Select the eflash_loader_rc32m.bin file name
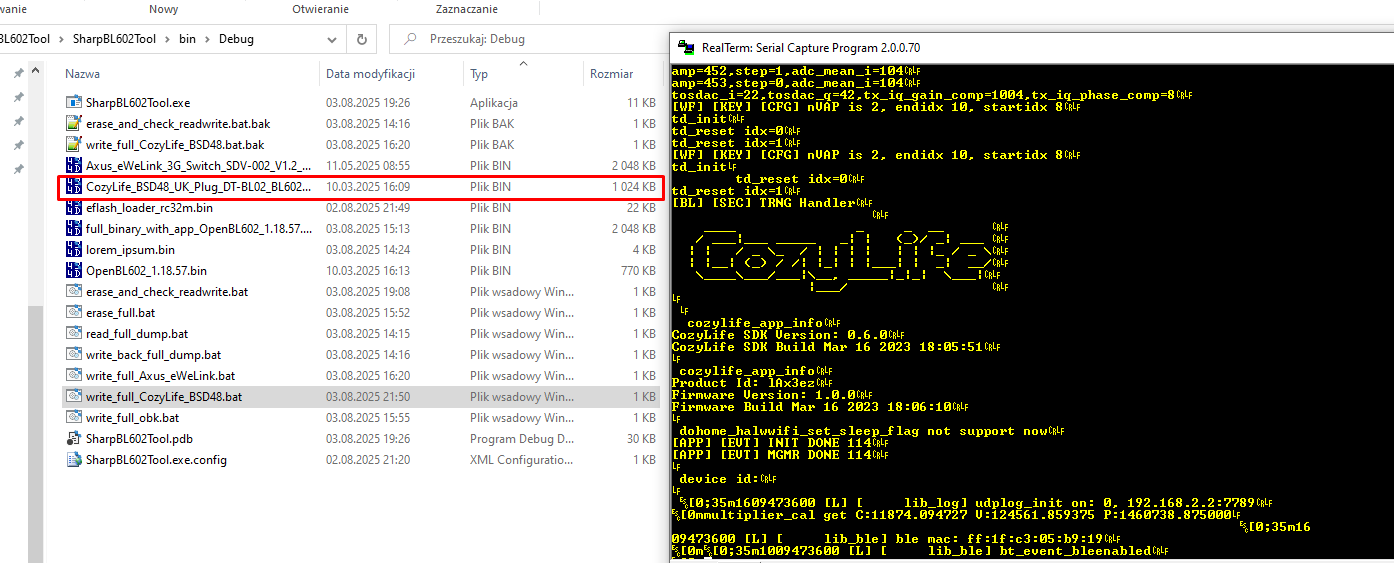The width and height of the screenshot is (1394, 563). (x=149, y=207)
